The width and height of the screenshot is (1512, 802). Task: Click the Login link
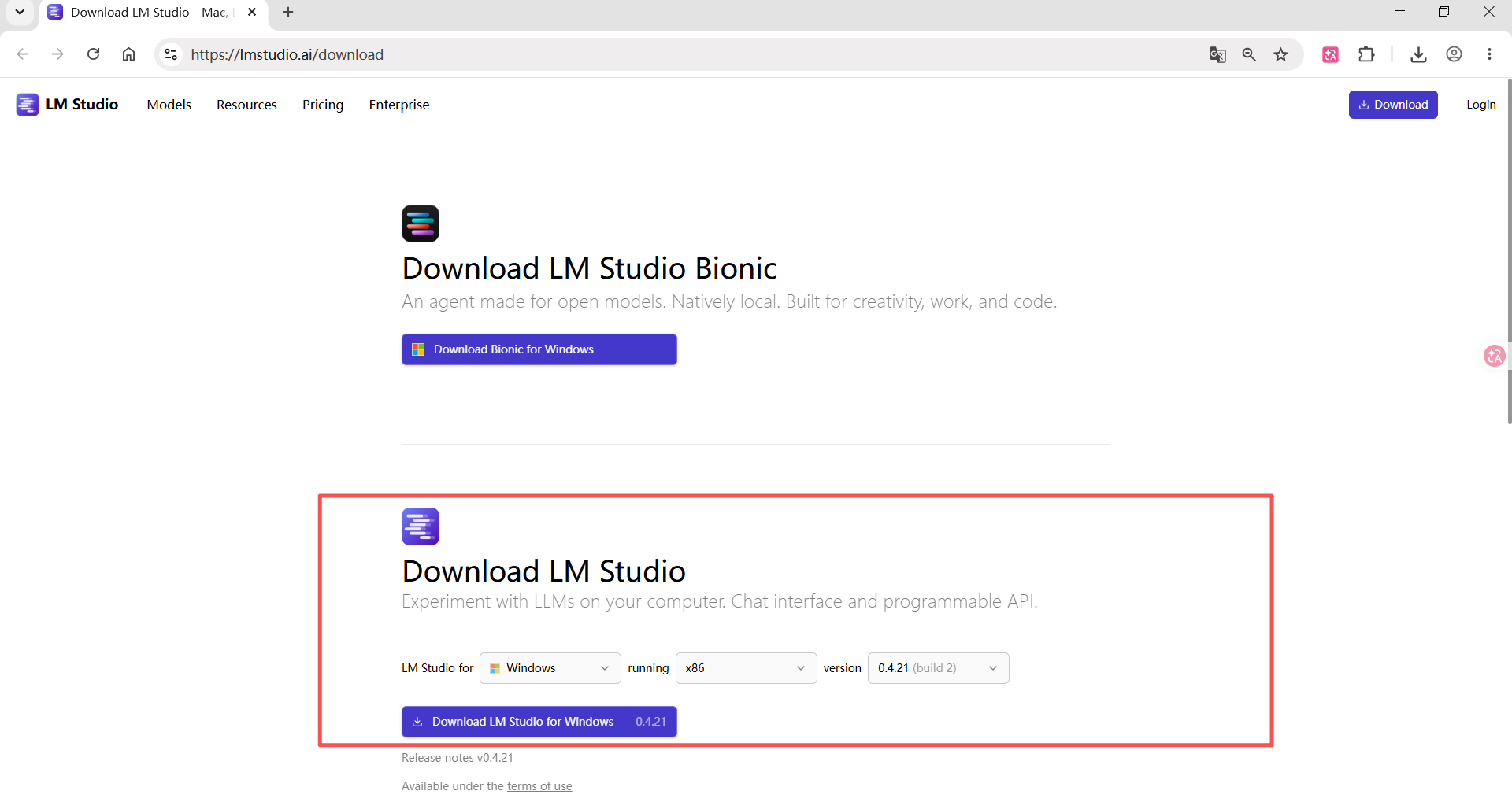(x=1481, y=105)
